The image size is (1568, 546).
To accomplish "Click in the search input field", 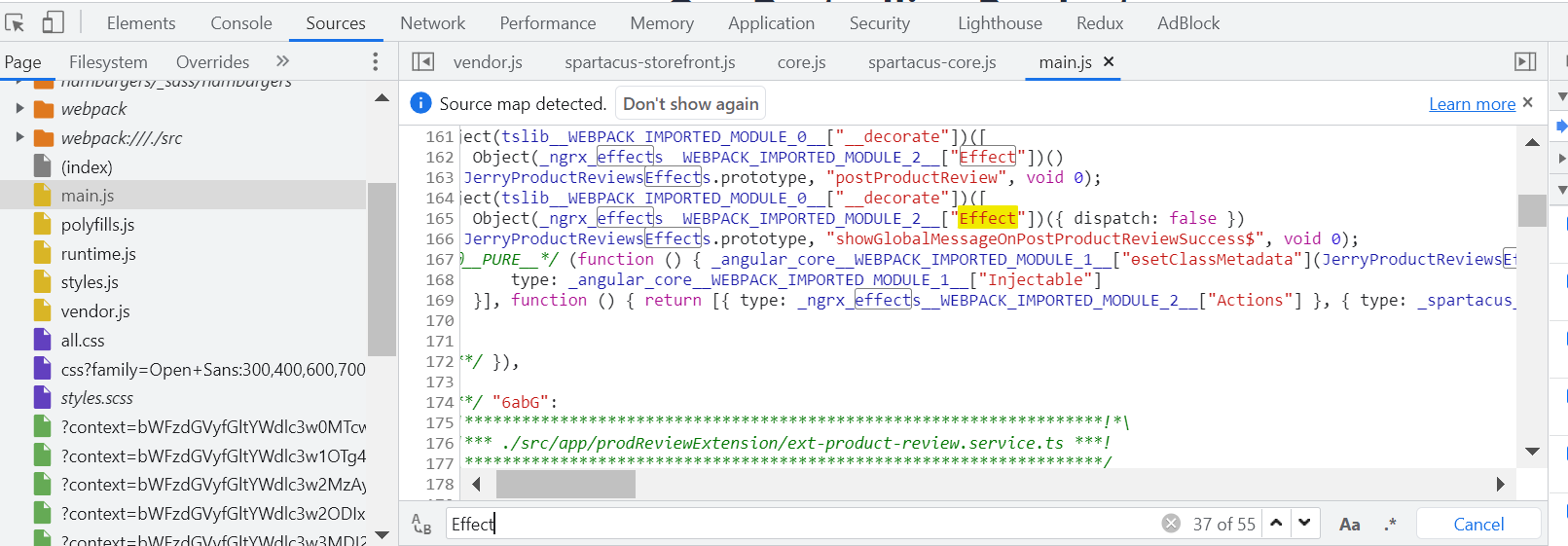I will click(x=802, y=524).
